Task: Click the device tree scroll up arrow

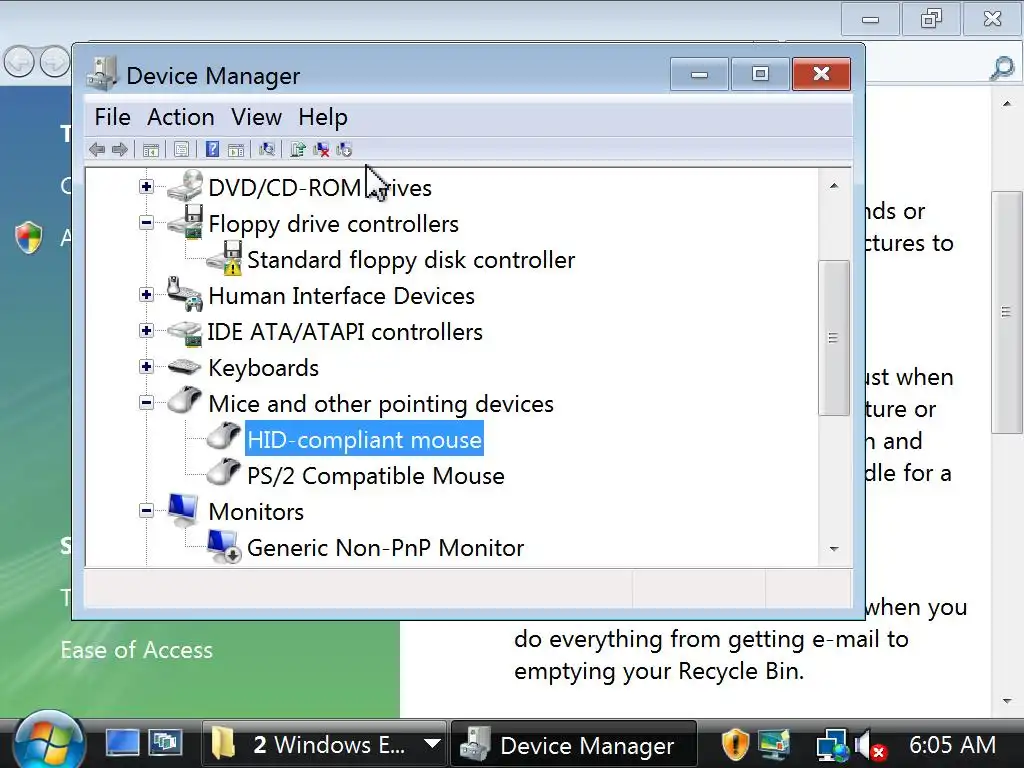Action: [834, 185]
